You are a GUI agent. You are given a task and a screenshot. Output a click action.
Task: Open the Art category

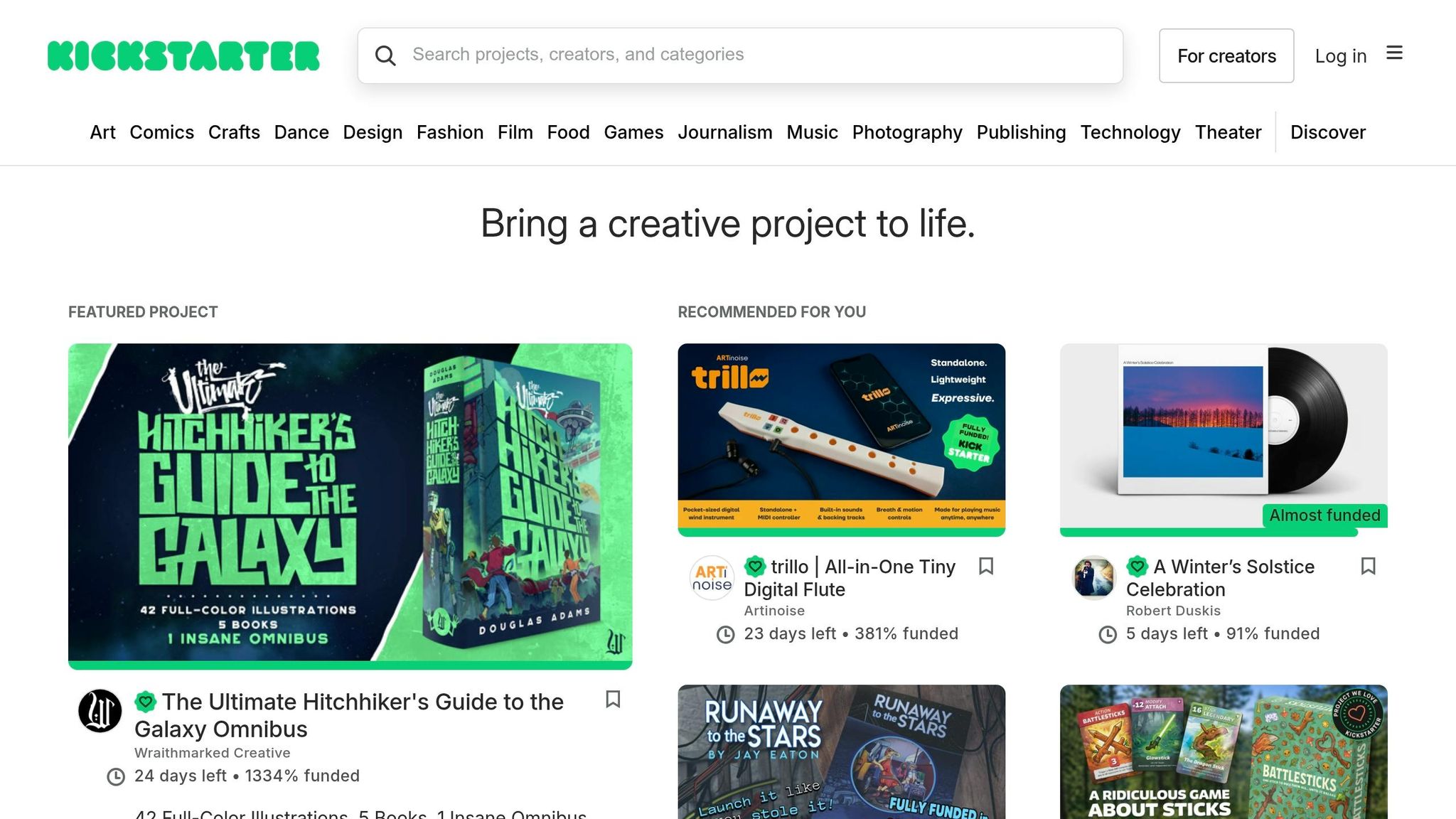(102, 132)
